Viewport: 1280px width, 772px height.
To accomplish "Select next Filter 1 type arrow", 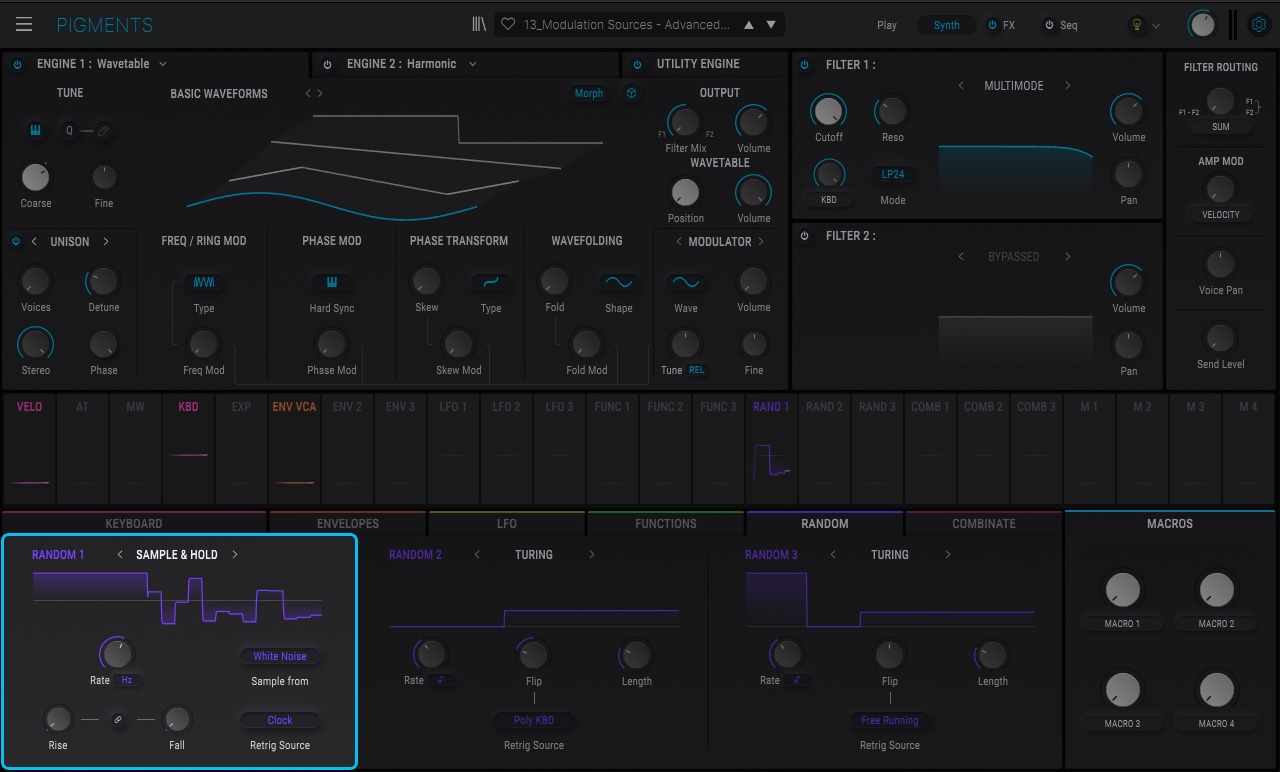I will [x=1067, y=86].
